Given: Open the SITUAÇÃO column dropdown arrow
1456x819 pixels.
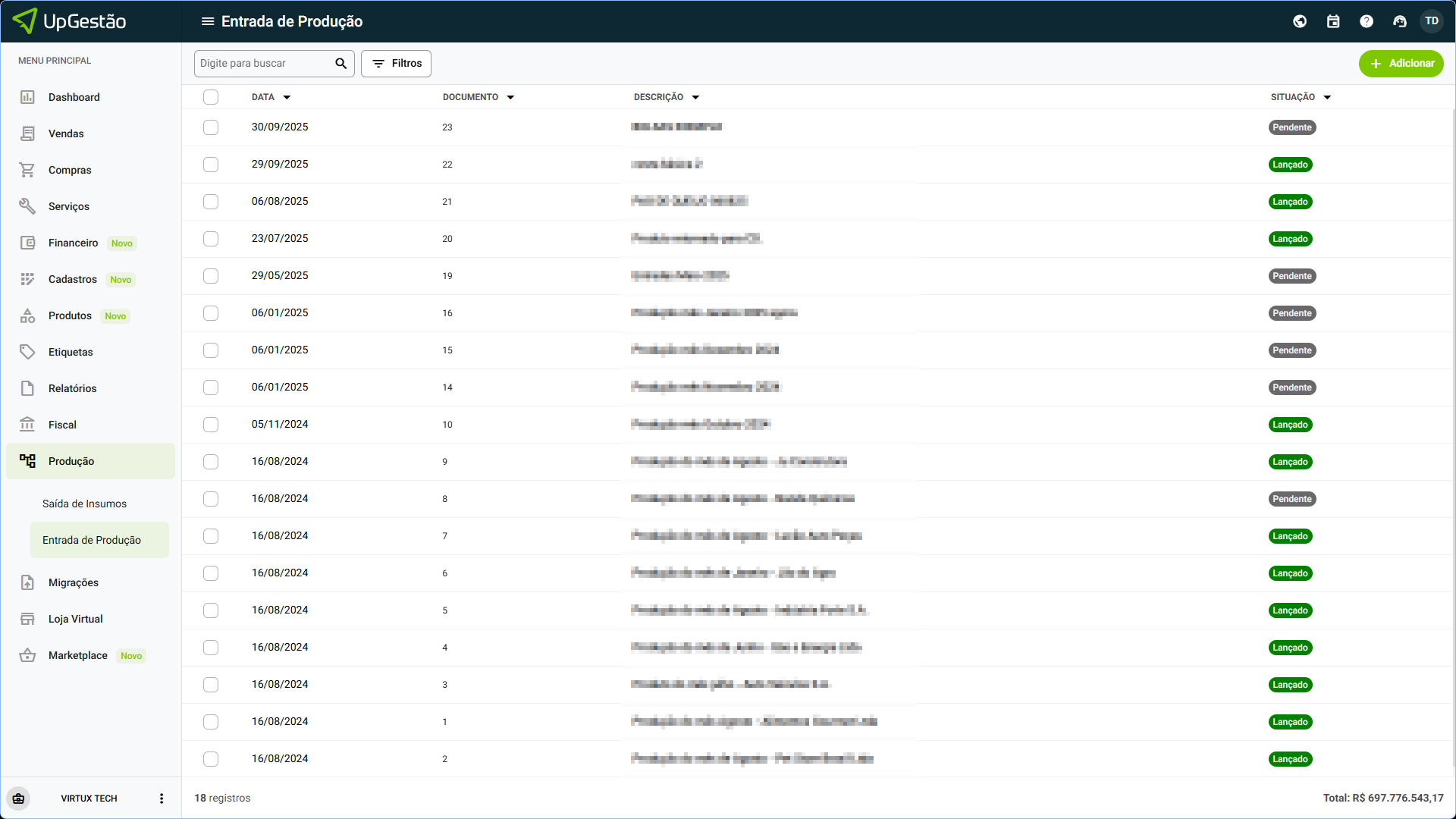Looking at the screenshot, I should coord(1327,98).
